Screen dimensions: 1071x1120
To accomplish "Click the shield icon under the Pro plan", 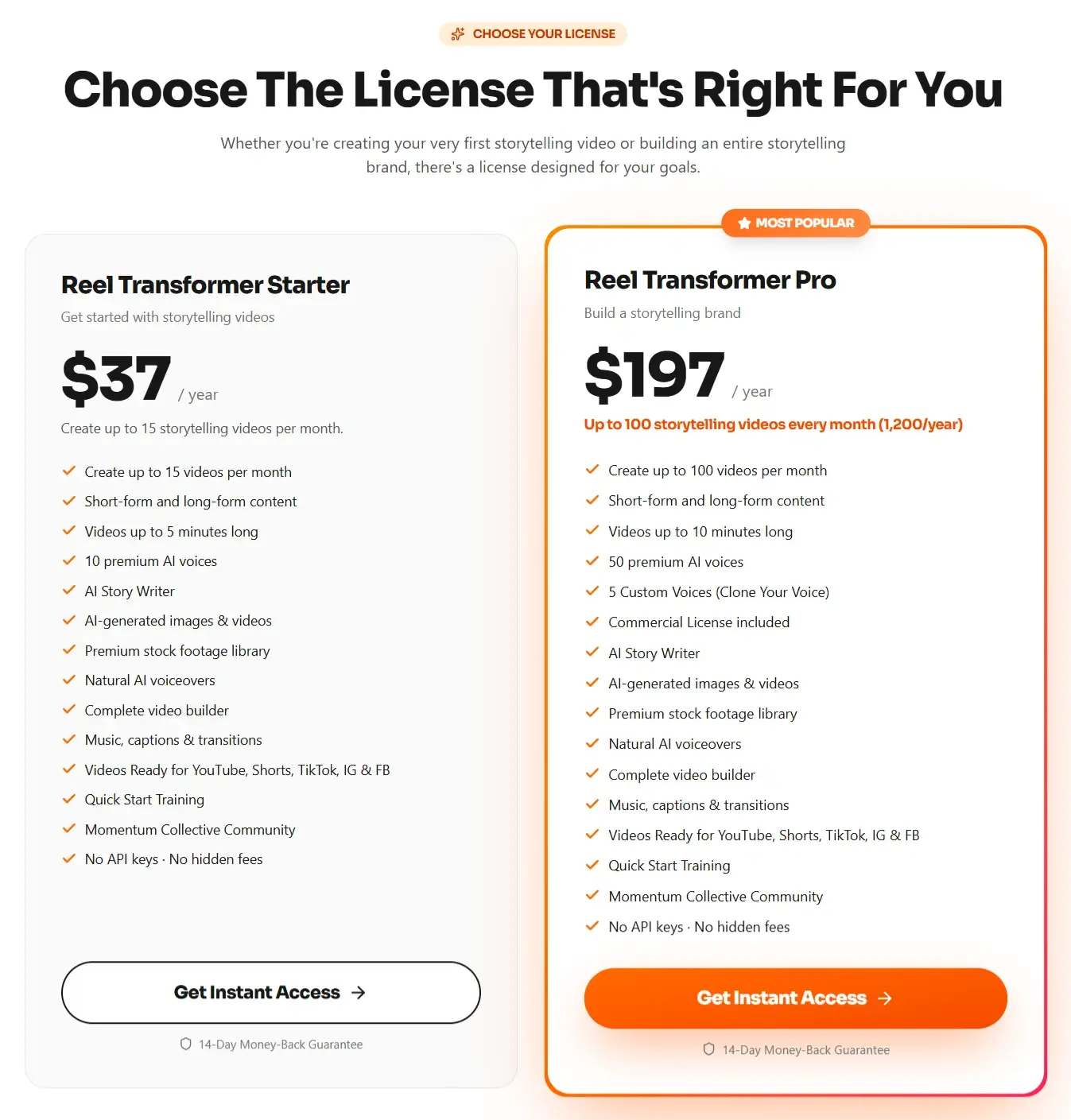I will pos(709,1049).
